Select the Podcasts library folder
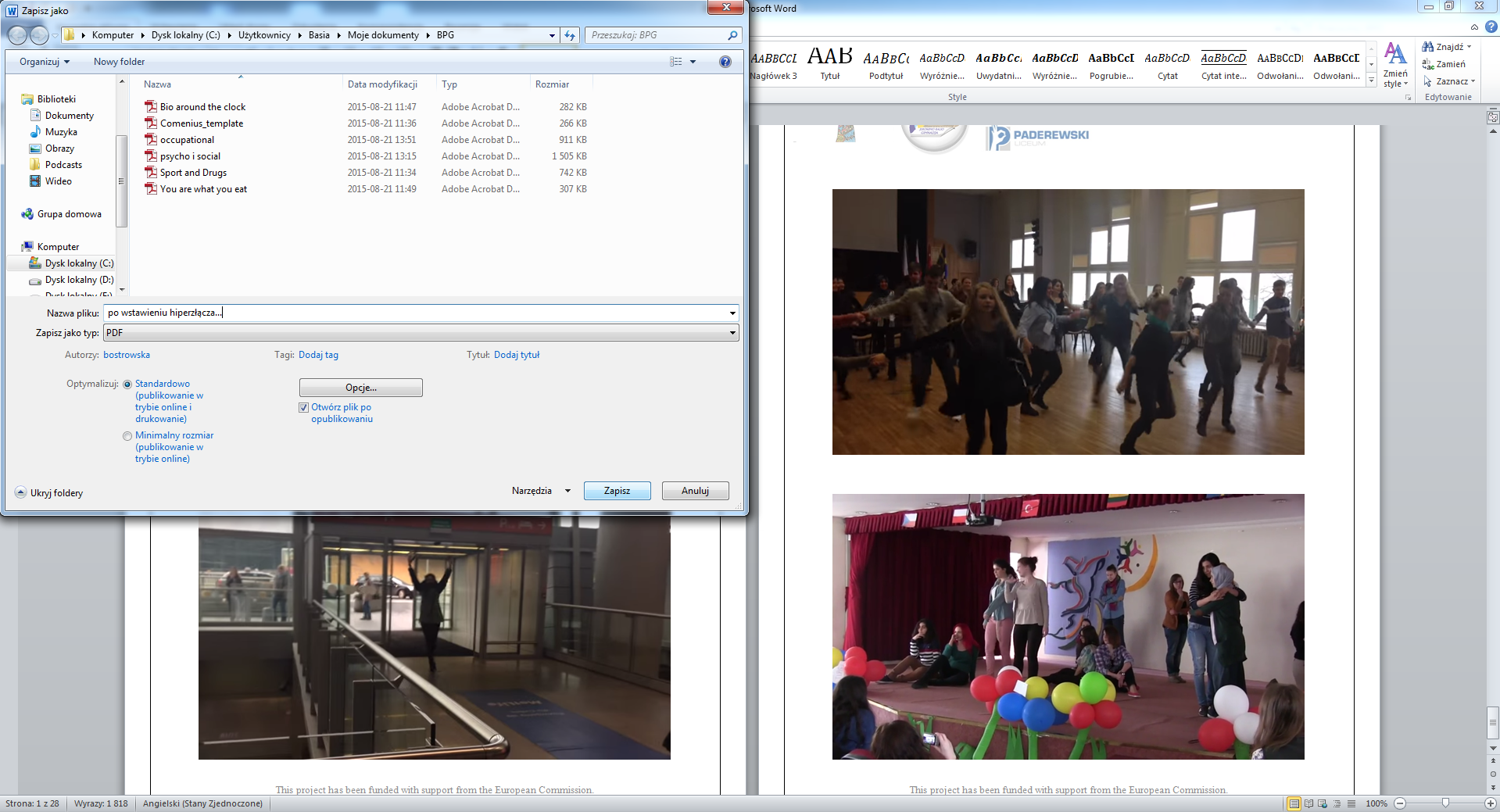Image resolution: width=1500 pixels, height=812 pixels. point(63,165)
